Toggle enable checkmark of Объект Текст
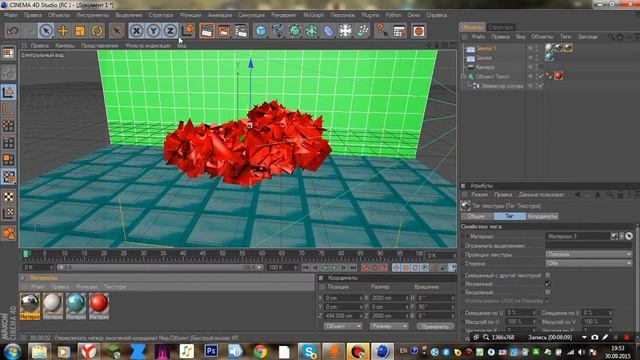 541,76
